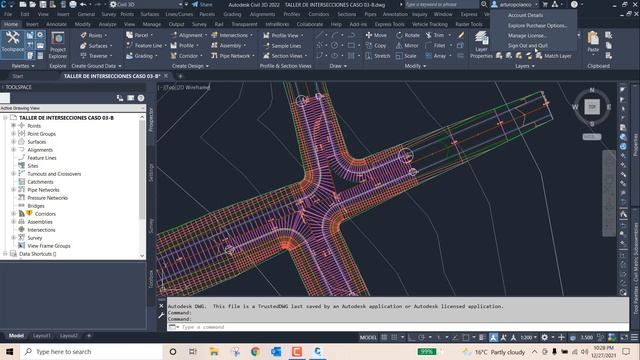
Task: Select the Mirror tool
Action: [x=407, y=46]
